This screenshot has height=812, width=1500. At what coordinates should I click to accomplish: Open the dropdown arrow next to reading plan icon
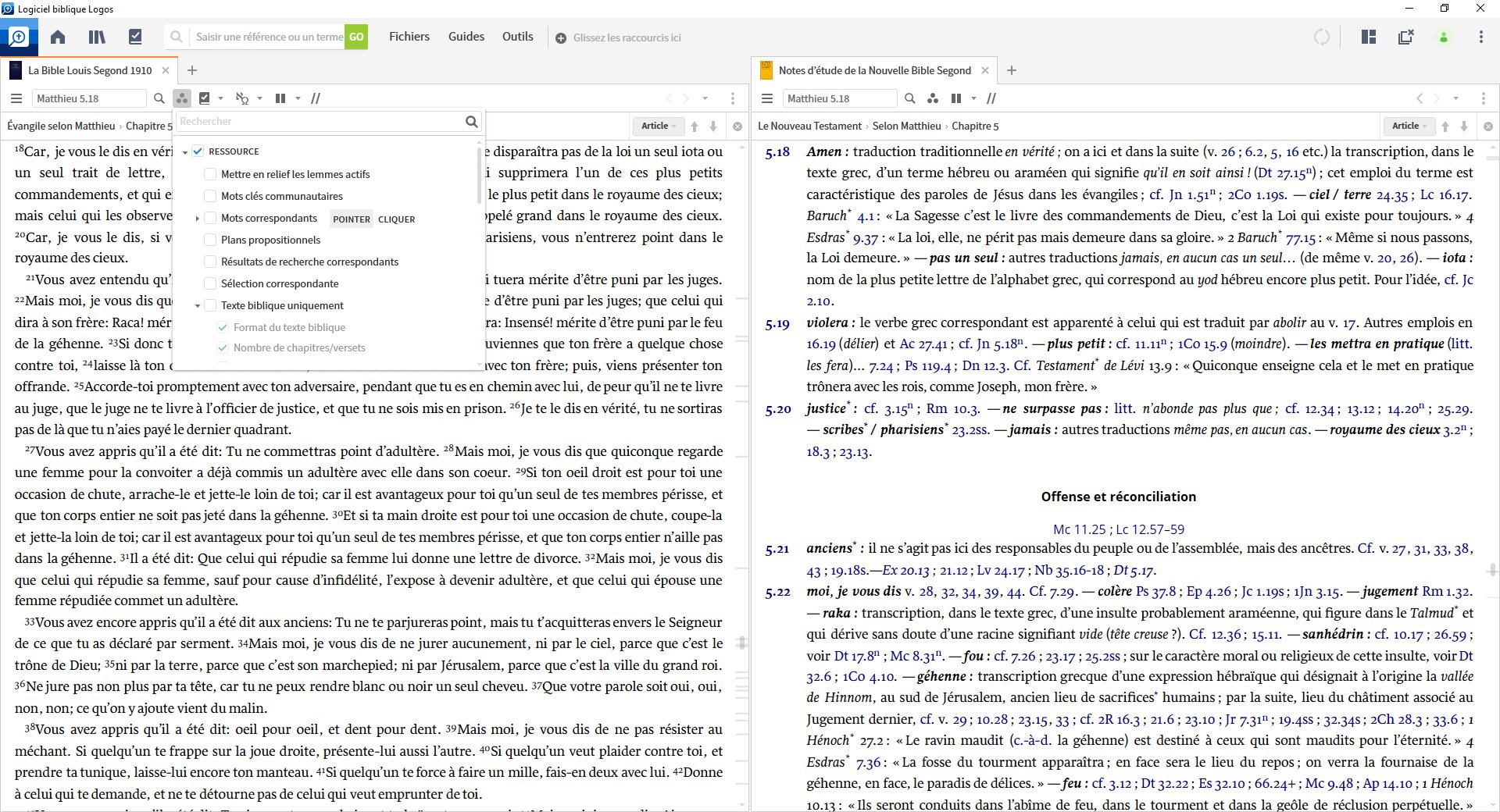[x=221, y=98]
